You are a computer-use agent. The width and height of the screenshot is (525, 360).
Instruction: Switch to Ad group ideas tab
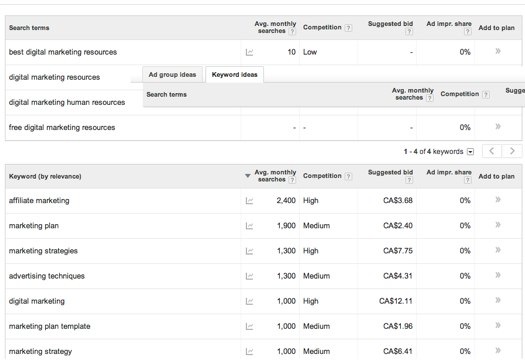[172, 75]
